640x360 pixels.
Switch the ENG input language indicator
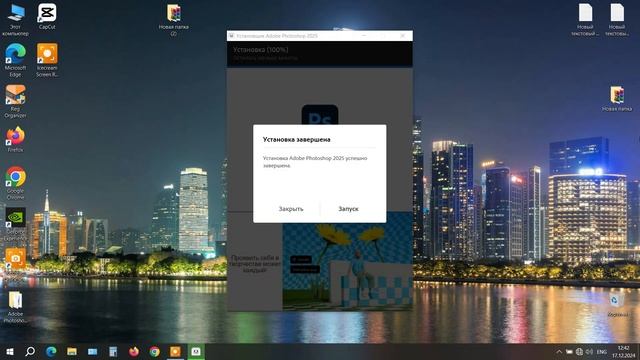coord(602,351)
